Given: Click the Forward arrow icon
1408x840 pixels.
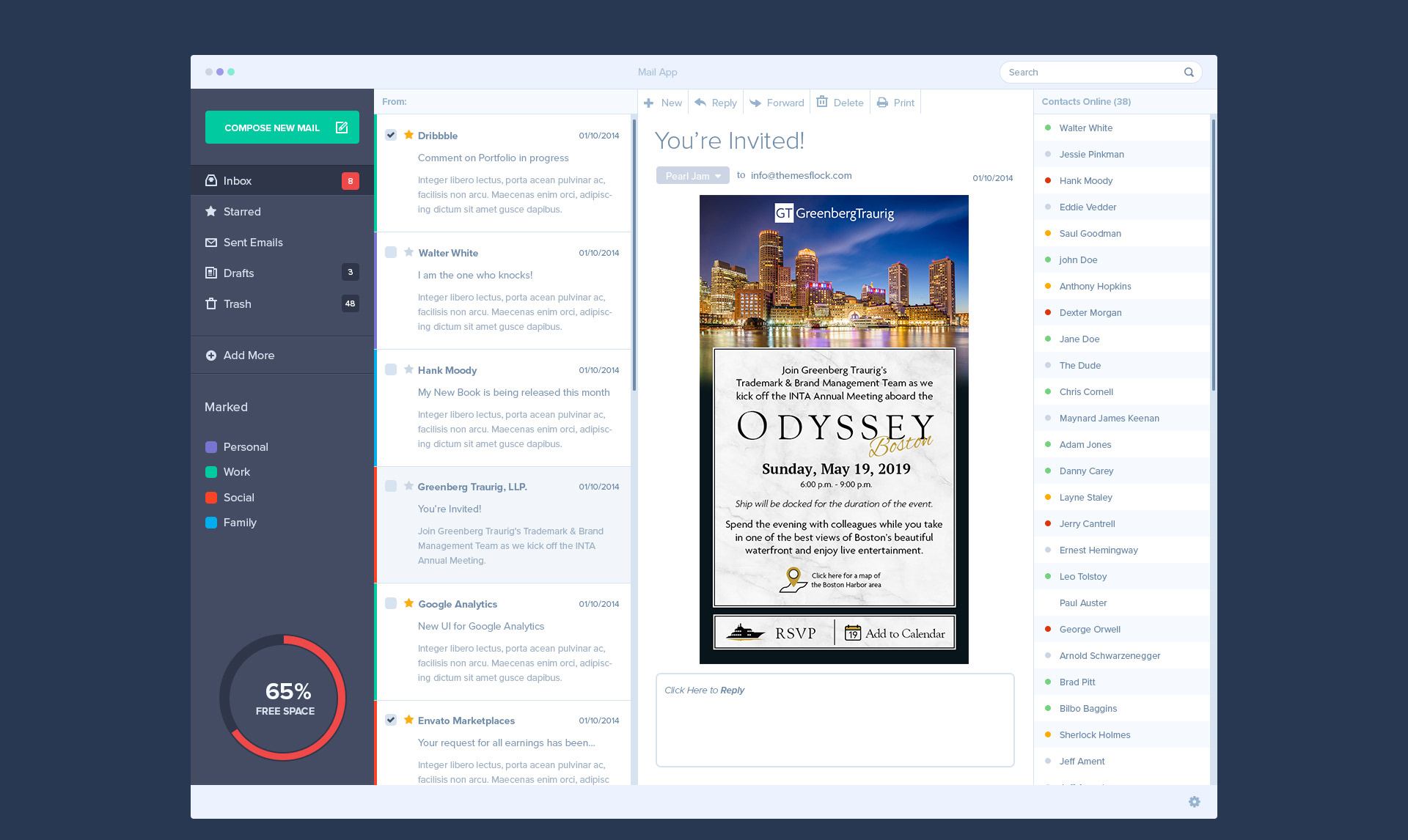Looking at the screenshot, I should [x=755, y=103].
